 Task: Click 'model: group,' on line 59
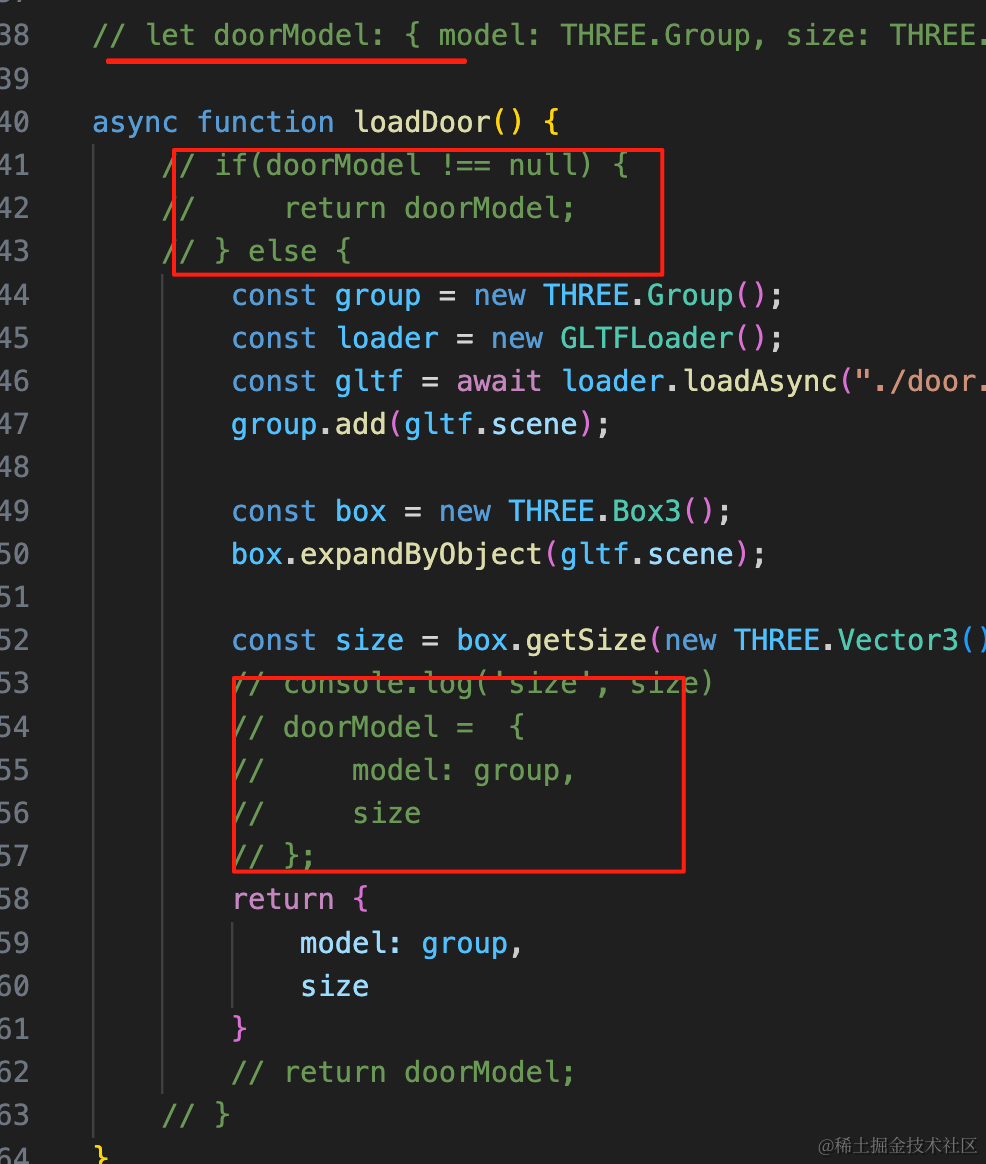click(411, 944)
